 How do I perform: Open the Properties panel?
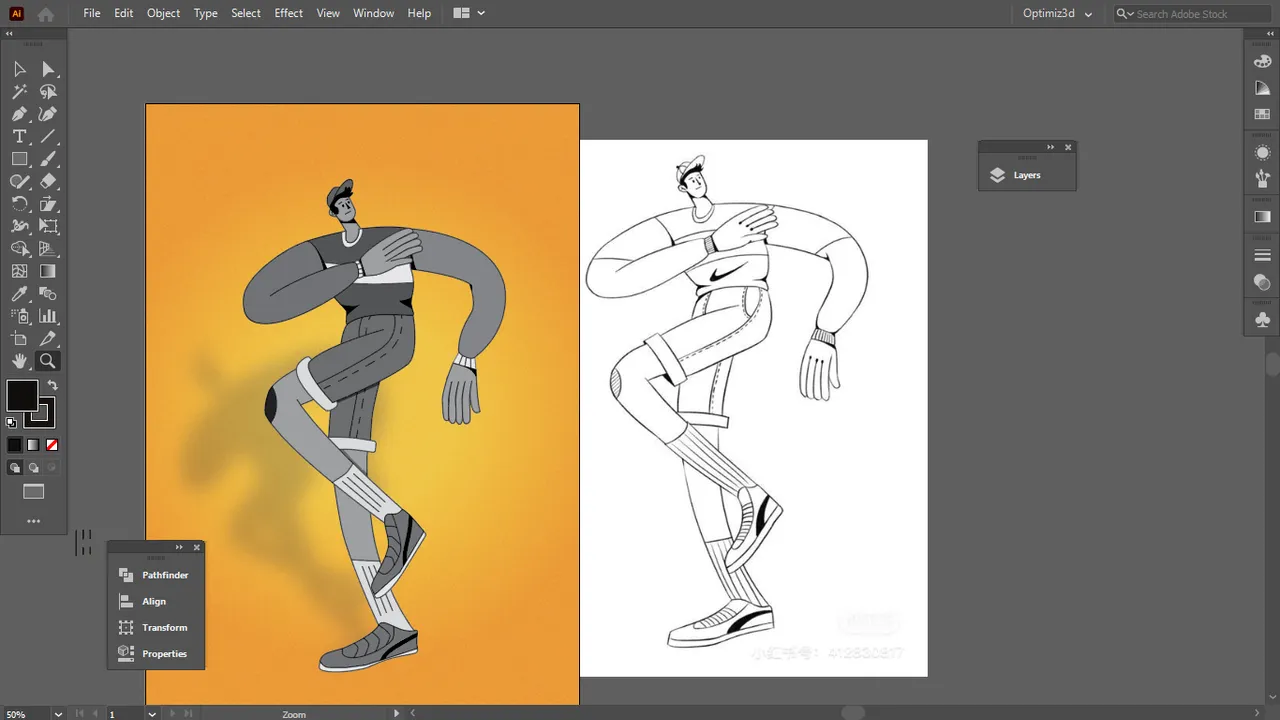coord(156,653)
